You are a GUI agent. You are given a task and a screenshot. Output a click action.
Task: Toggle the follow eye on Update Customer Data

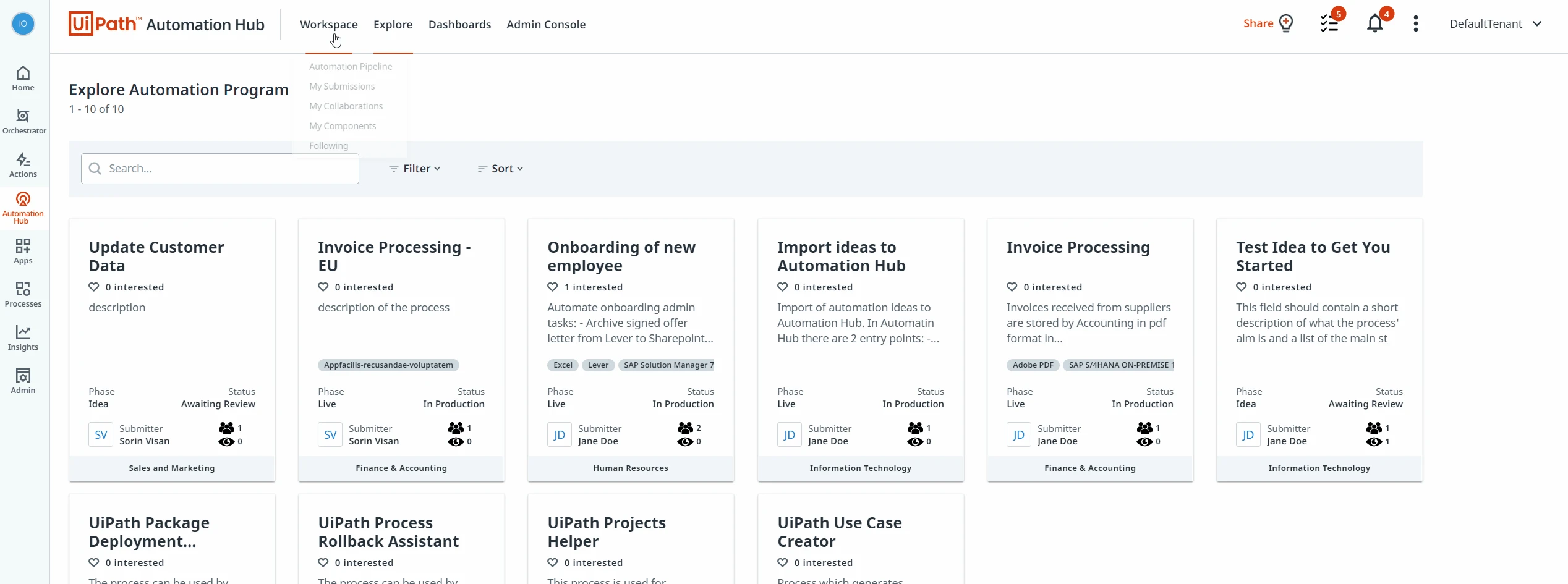point(226,442)
